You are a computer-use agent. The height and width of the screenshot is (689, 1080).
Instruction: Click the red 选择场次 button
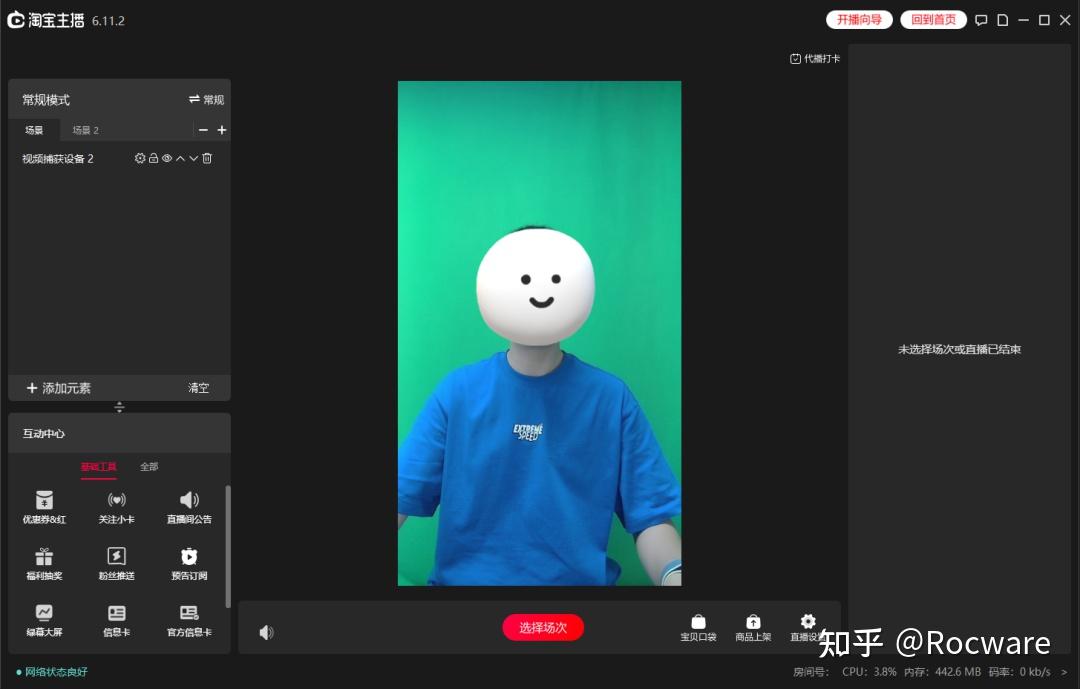click(543, 628)
